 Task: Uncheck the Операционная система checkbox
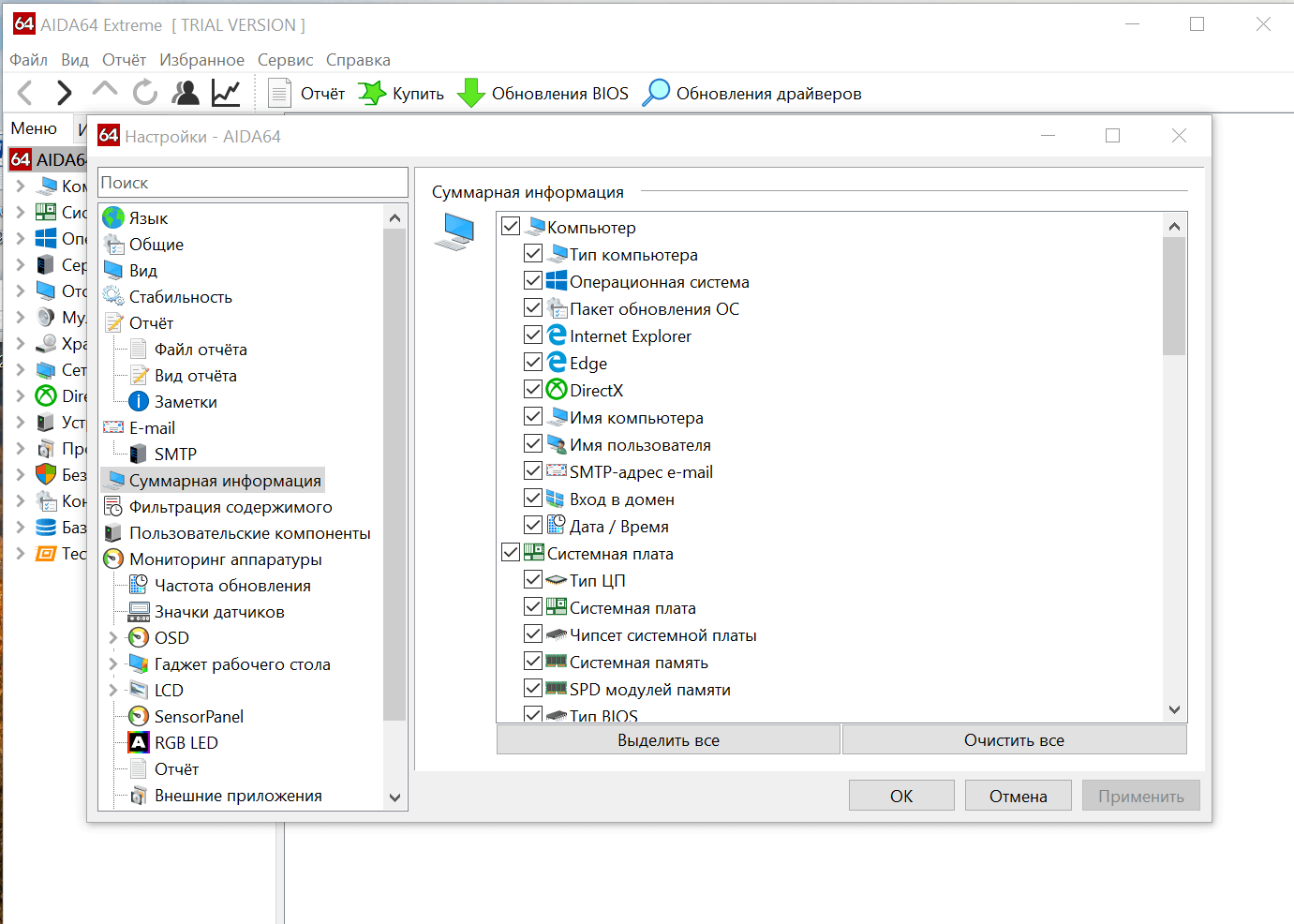(x=533, y=280)
